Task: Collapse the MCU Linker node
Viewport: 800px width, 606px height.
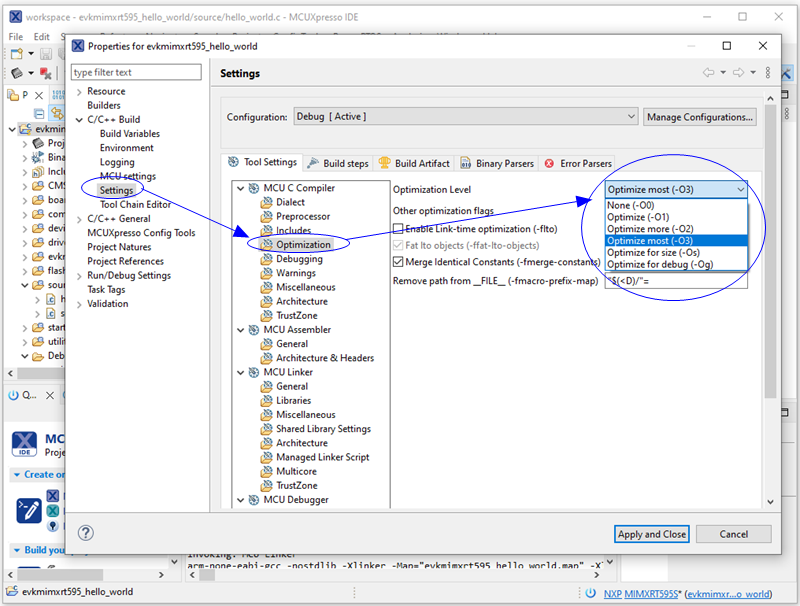Action: point(241,372)
